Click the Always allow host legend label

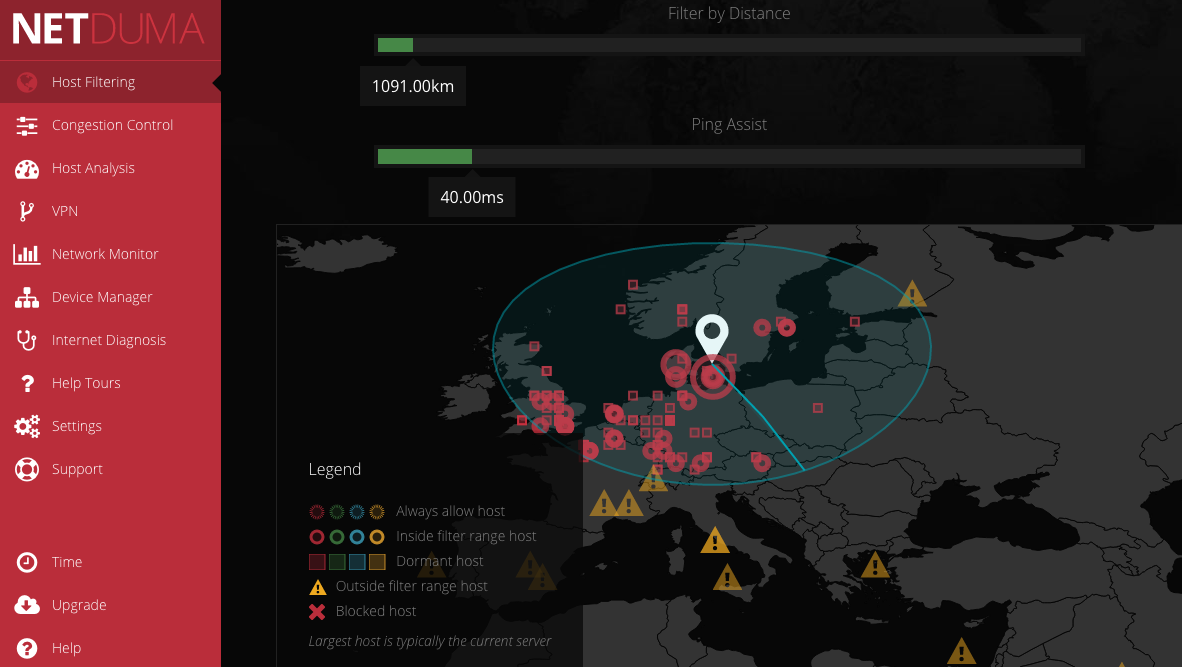(451, 511)
